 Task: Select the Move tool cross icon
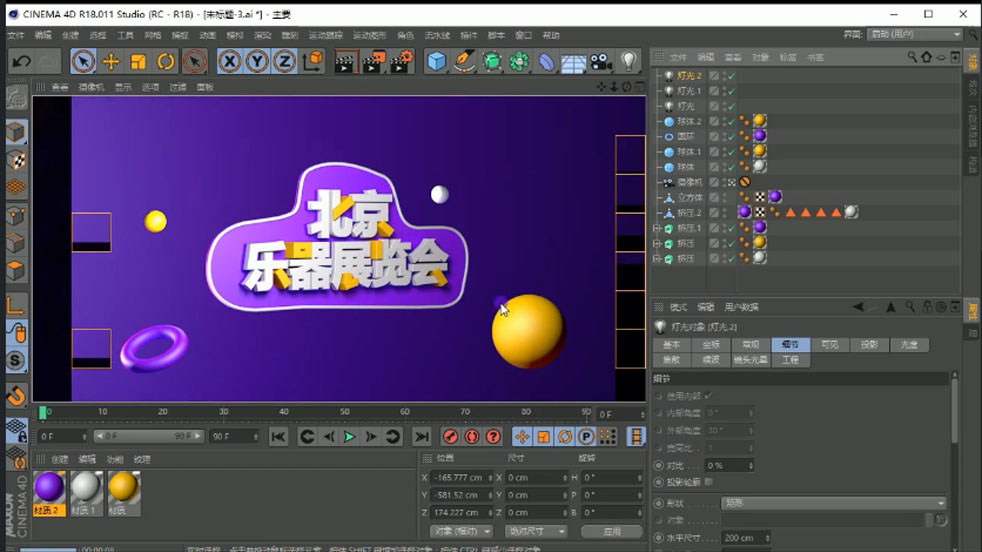(x=111, y=61)
